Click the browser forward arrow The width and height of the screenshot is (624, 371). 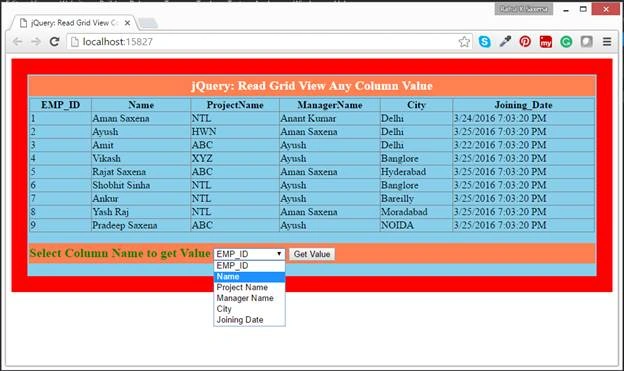pos(36,42)
